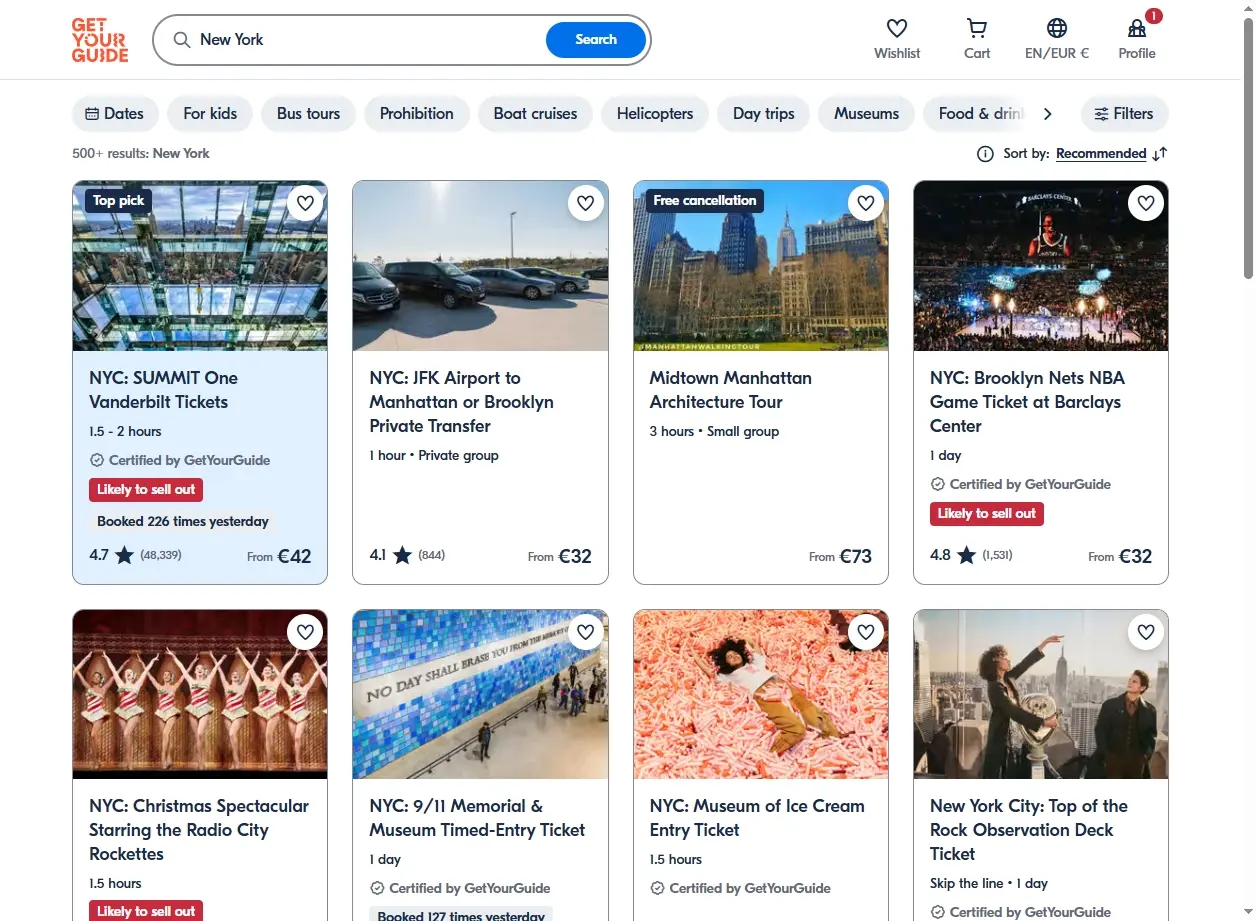
Task: Select the Boat cruises filter chip
Action: [535, 114]
